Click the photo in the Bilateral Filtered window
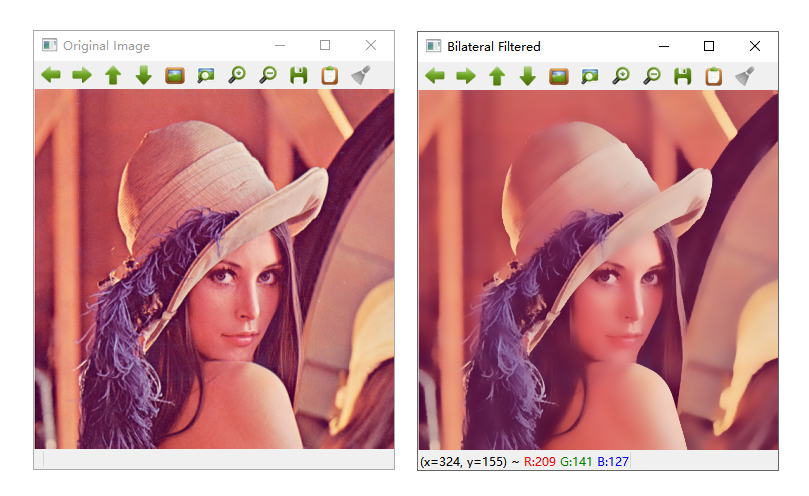Viewport: 809px width, 496px height. pyautogui.click(x=598, y=270)
